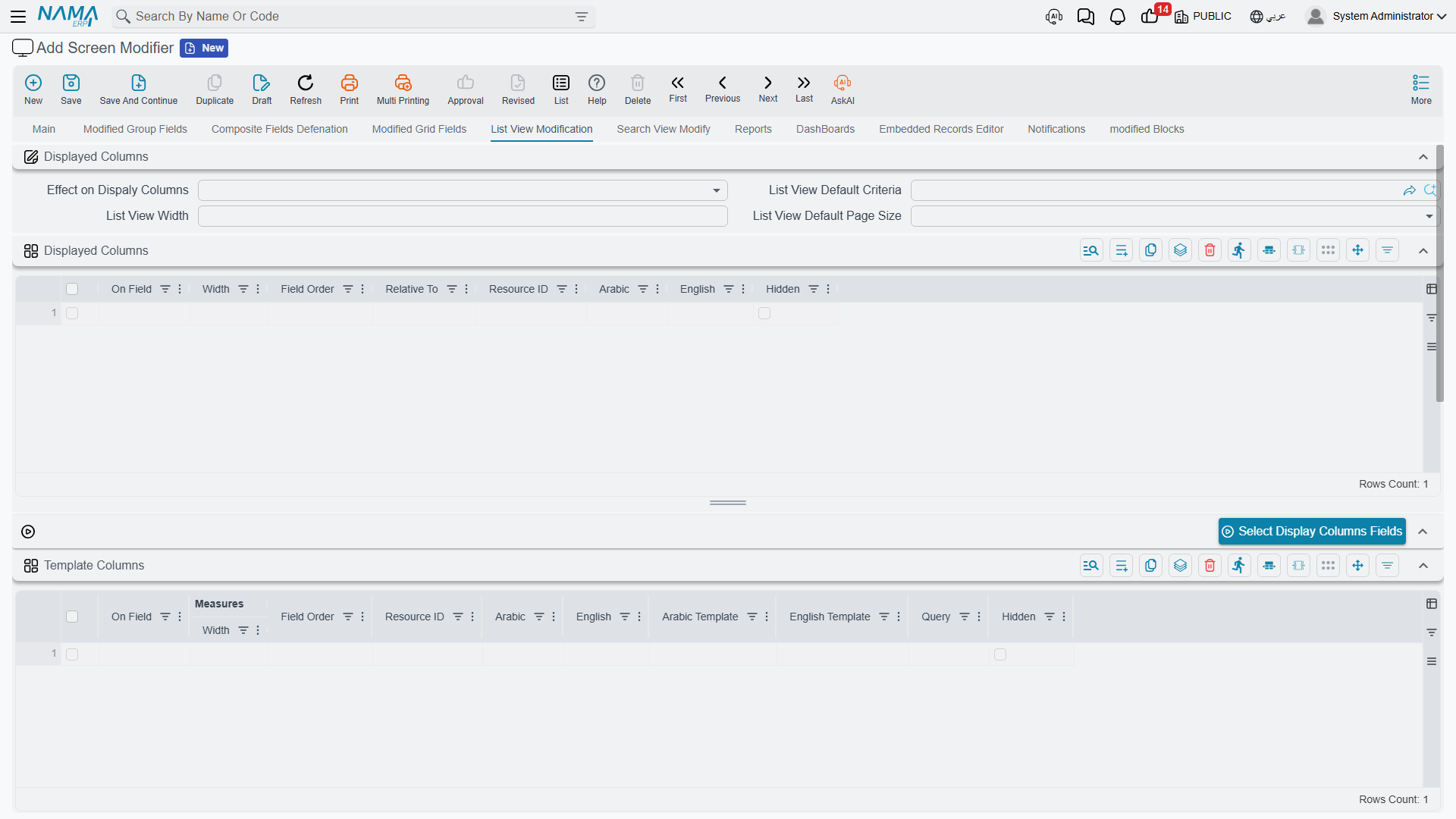The height and width of the screenshot is (819, 1456).
Task: Click copy rows icon in Displayed Columns grid
Action: [1151, 250]
